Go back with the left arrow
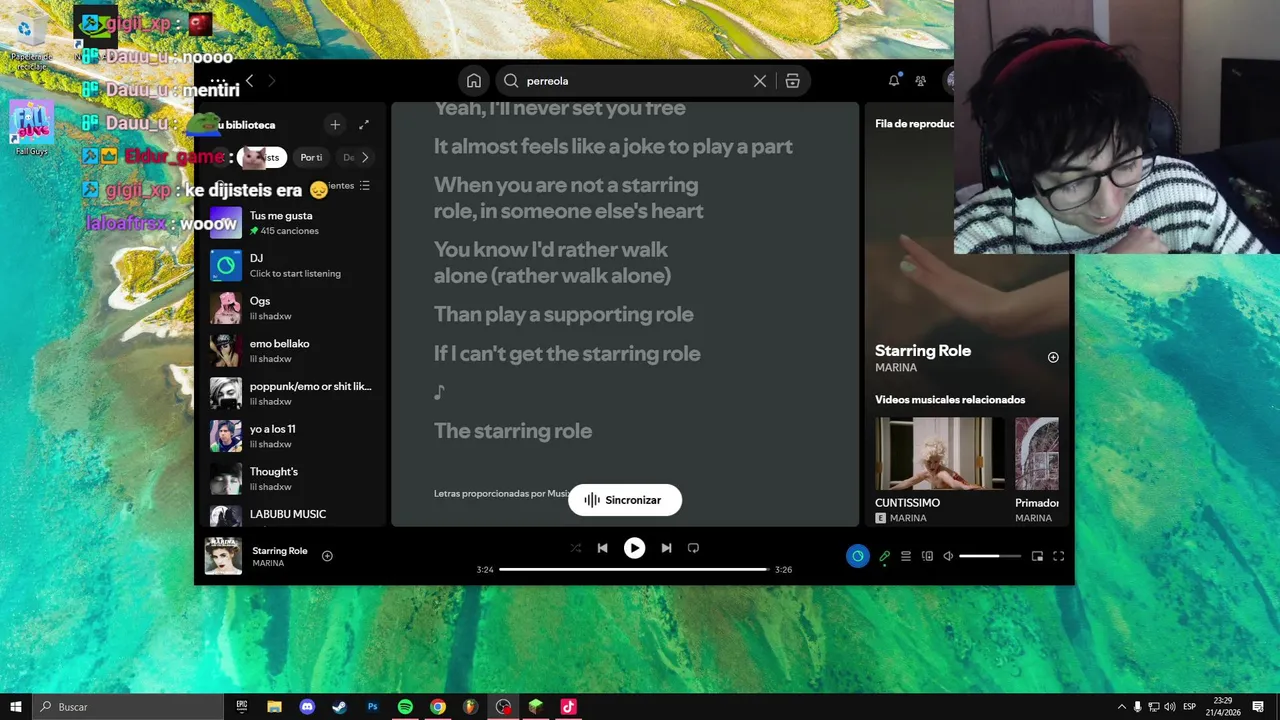 pos(250,81)
